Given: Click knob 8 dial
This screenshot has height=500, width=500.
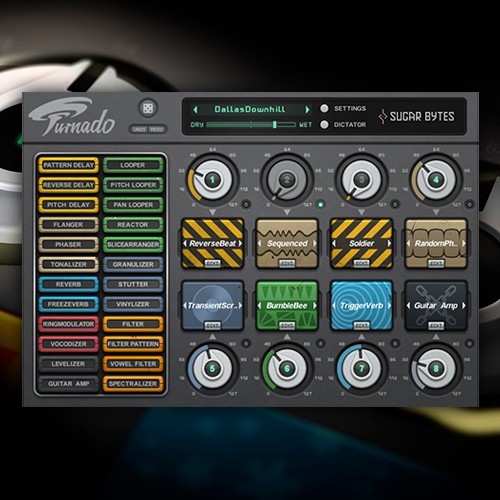Looking at the screenshot, I should pyautogui.click(x=436, y=369).
